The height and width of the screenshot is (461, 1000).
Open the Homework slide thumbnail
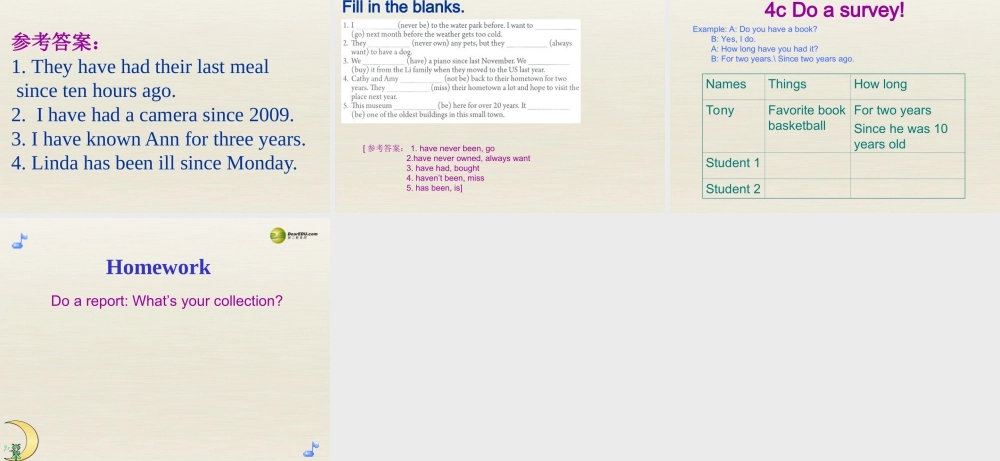click(x=165, y=338)
